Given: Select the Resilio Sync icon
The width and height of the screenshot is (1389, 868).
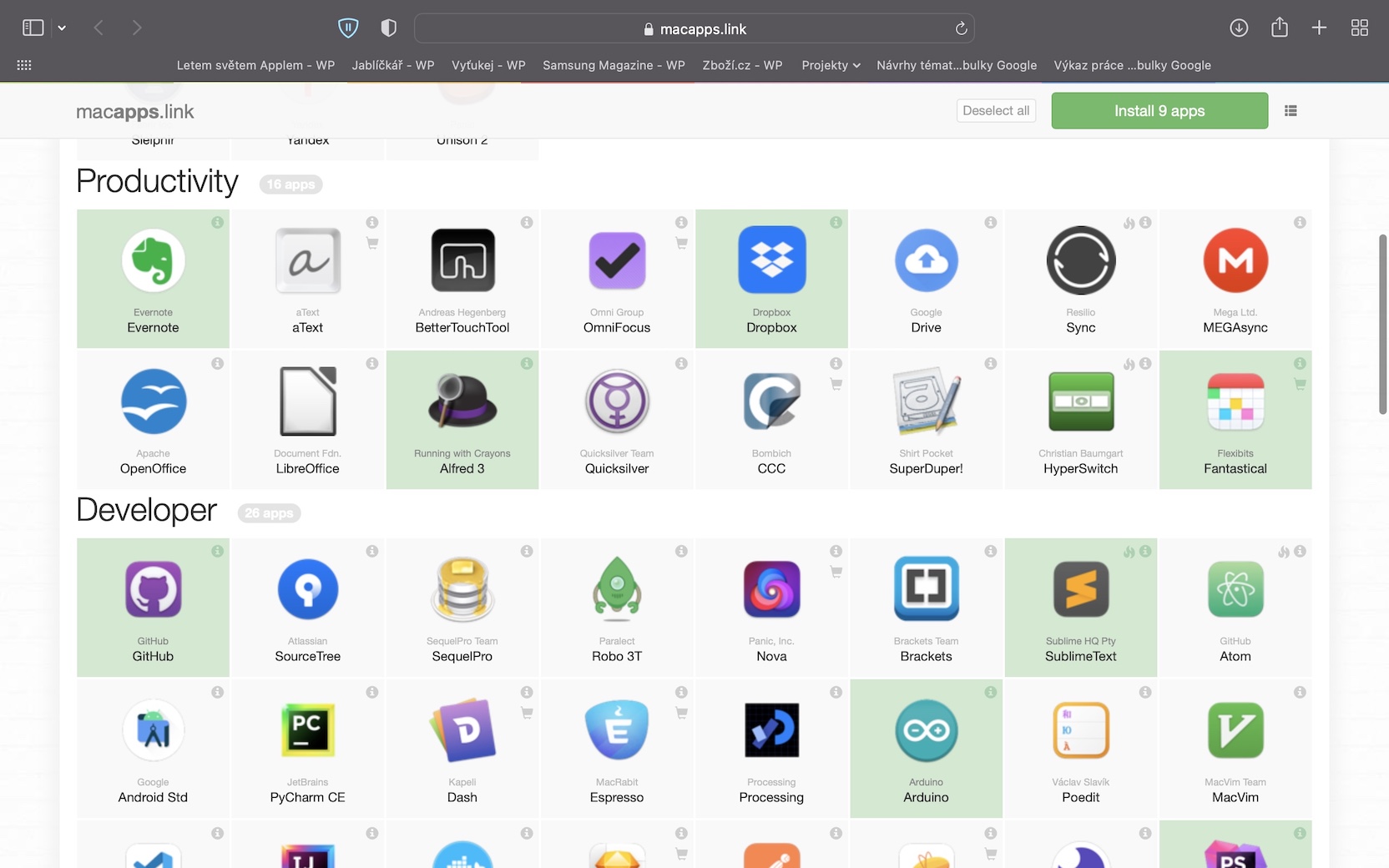Looking at the screenshot, I should tap(1081, 260).
